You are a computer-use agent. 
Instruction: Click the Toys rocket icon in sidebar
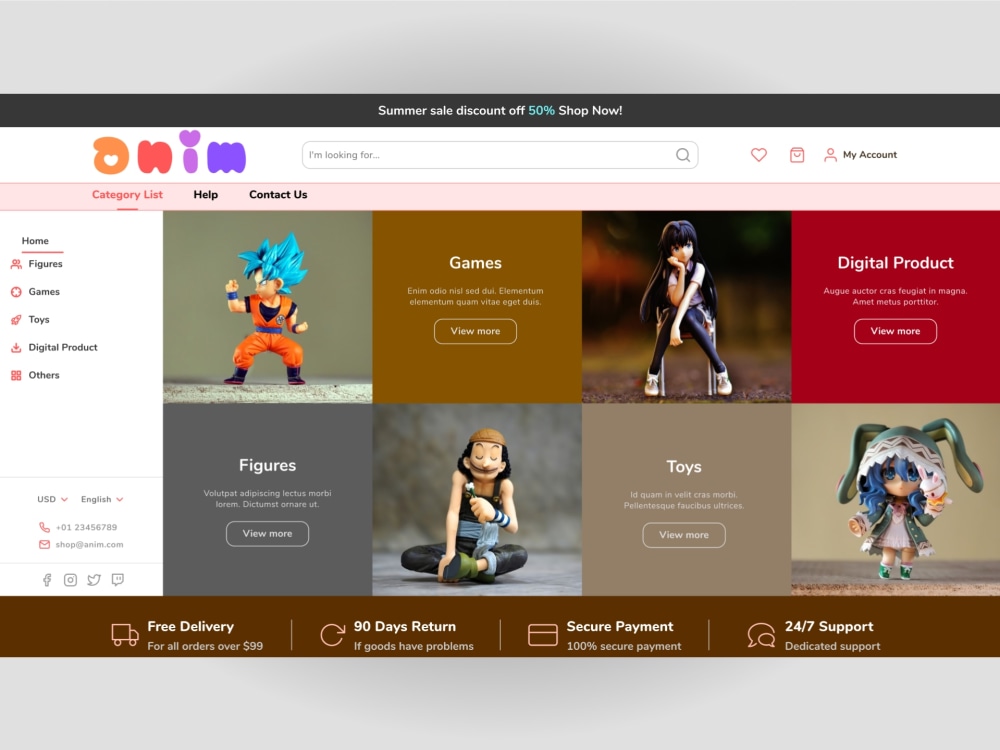(16, 320)
